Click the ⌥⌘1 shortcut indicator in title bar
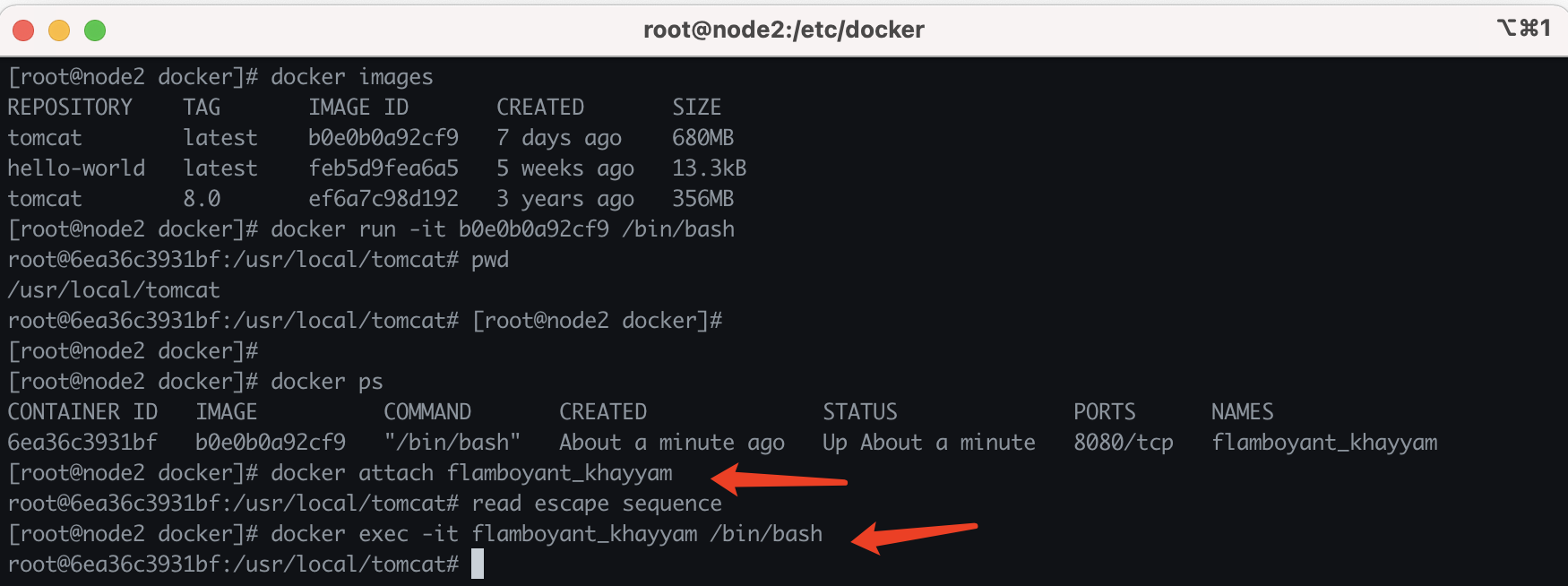1568x586 pixels. [1523, 29]
